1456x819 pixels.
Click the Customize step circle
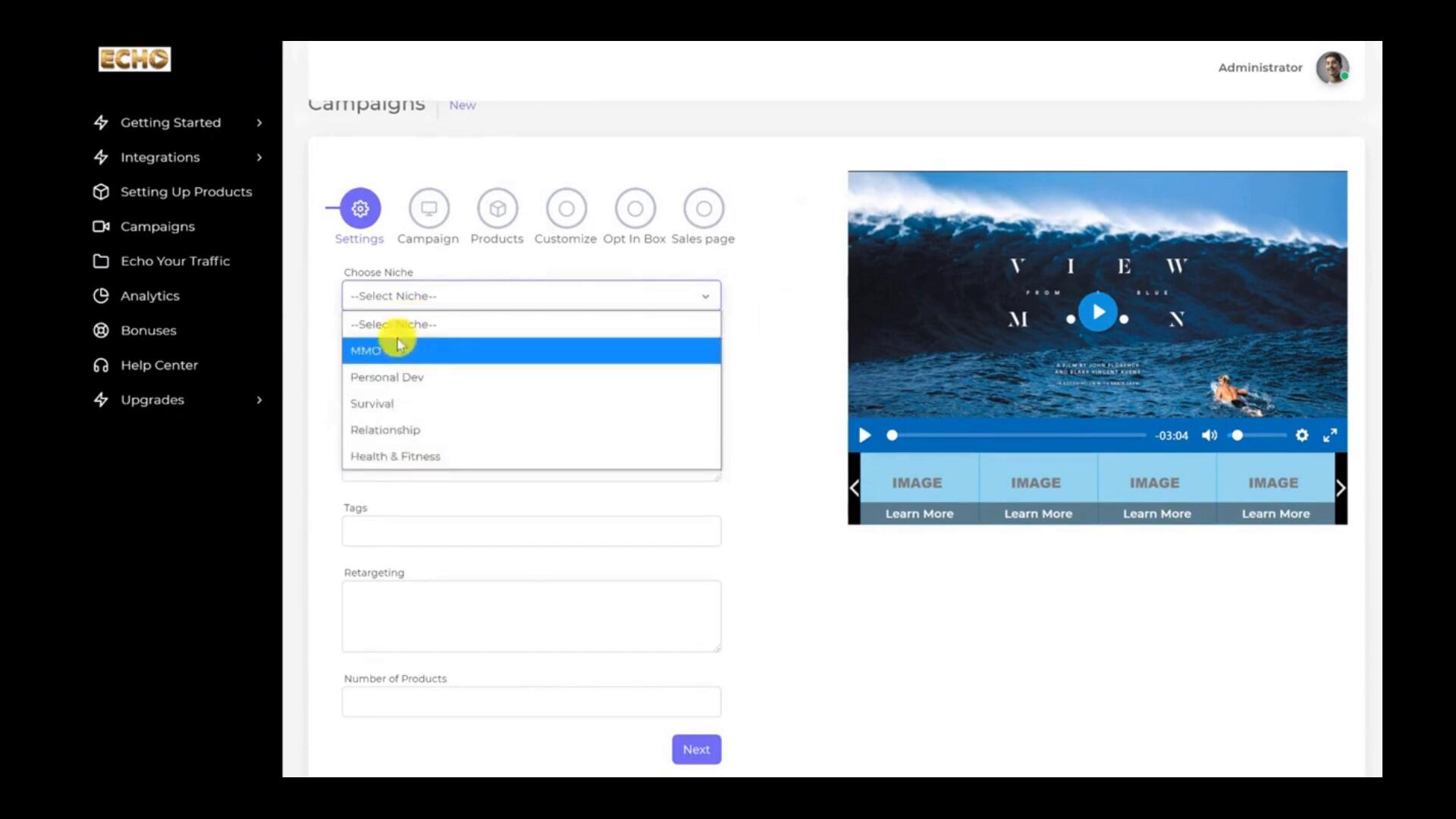click(x=566, y=209)
